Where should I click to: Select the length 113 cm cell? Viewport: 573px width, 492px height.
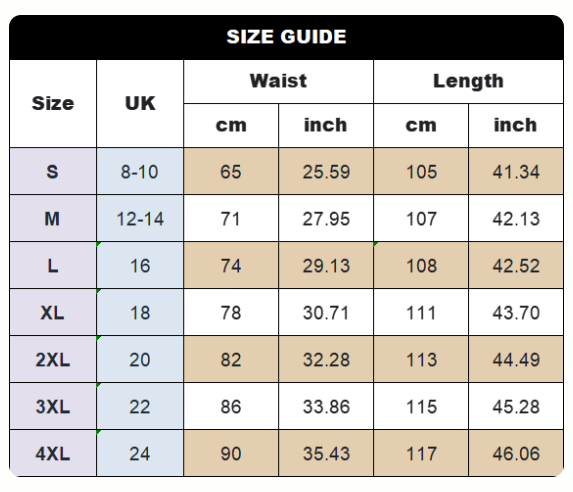pyautogui.click(x=421, y=359)
